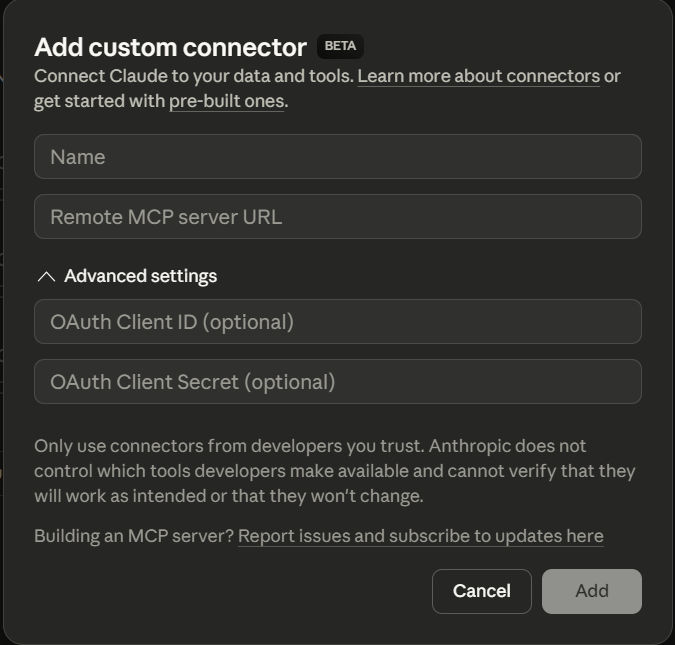Collapse the Advanced settings chevron arrow
This screenshot has height=645, width=675.
tap(45, 276)
